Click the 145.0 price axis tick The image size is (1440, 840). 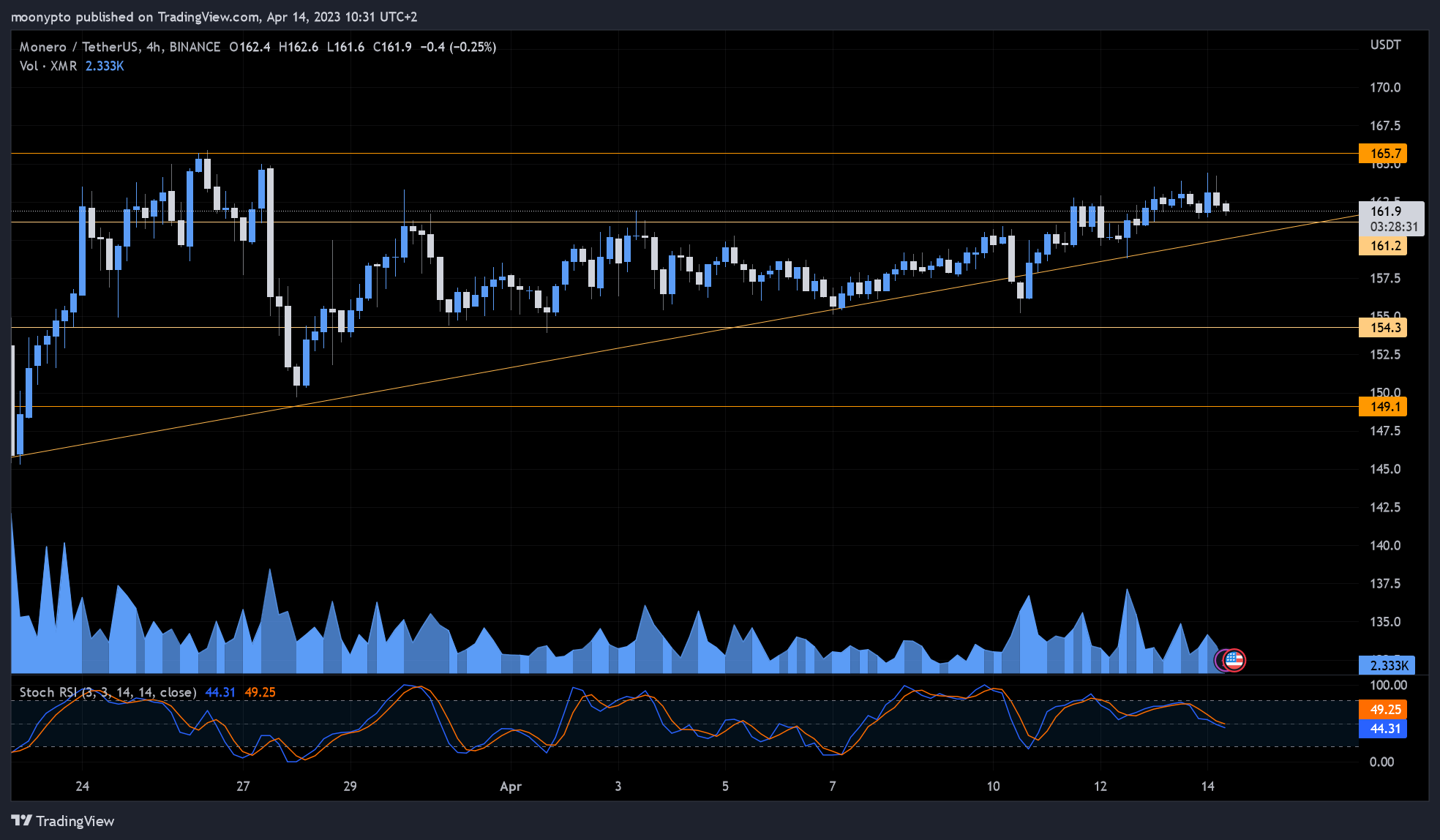[x=1385, y=469]
